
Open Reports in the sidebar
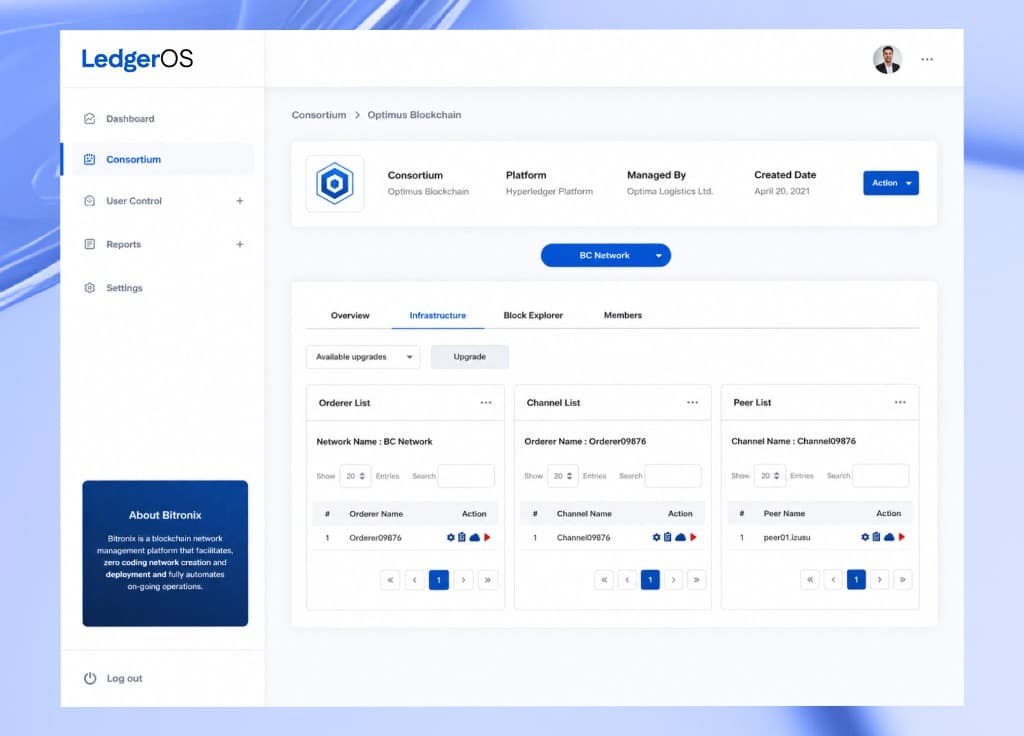coord(123,244)
